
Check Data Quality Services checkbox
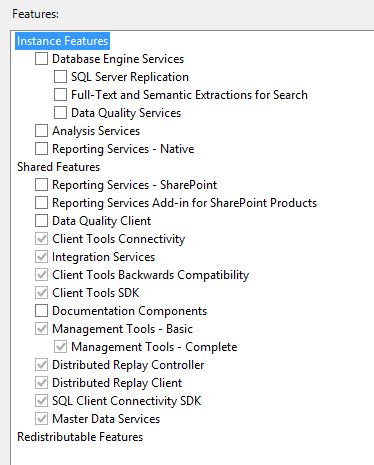(x=60, y=113)
